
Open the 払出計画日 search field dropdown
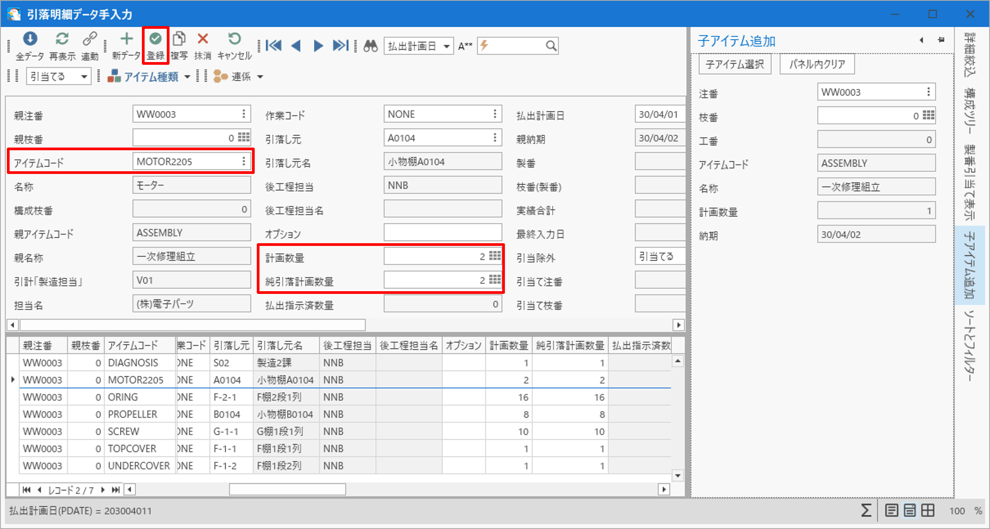(x=446, y=46)
